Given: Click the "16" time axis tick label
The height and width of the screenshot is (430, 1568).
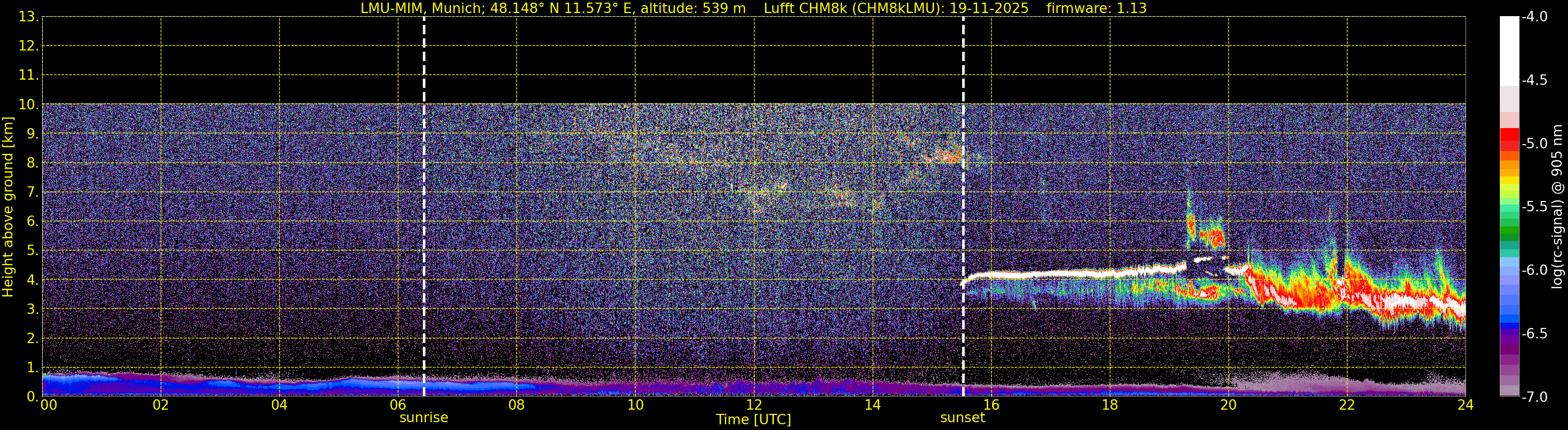Looking at the screenshot, I should 991,405.
